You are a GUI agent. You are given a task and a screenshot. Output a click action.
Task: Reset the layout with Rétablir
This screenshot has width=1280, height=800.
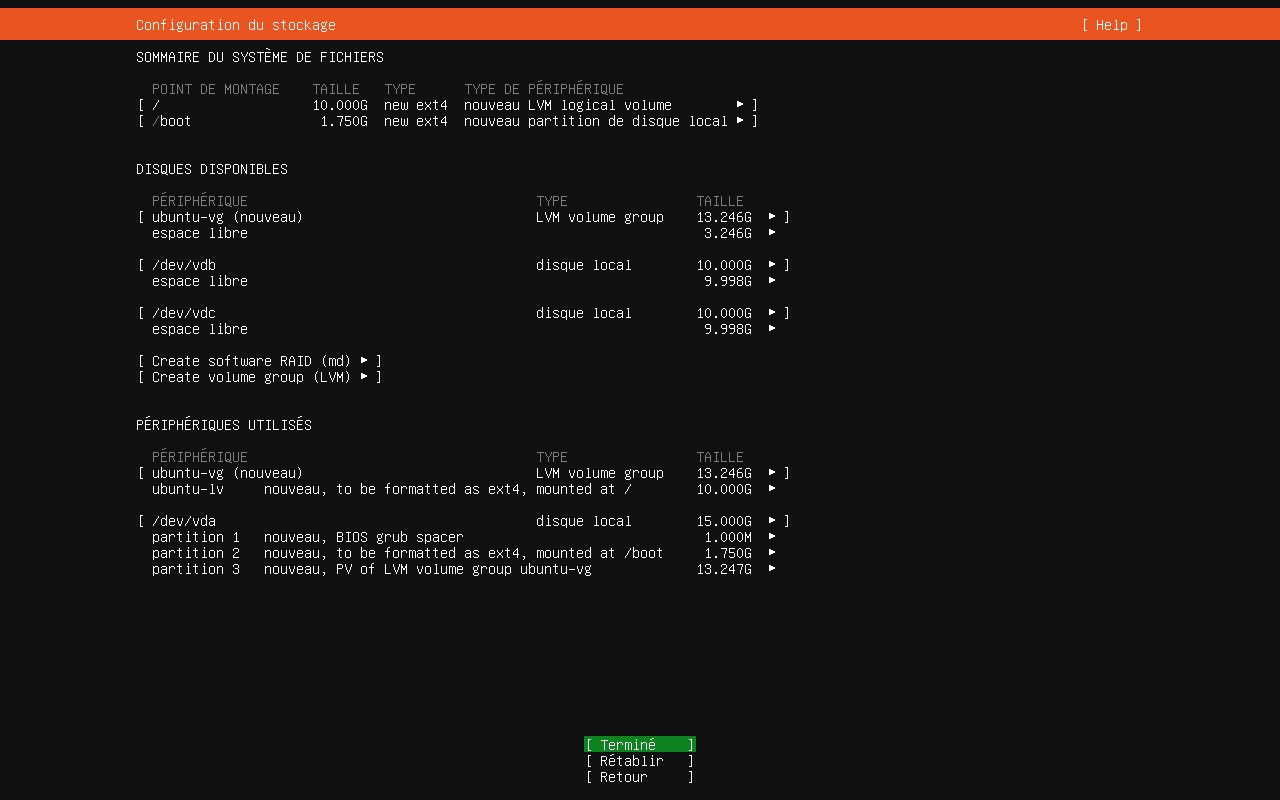[640, 761]
